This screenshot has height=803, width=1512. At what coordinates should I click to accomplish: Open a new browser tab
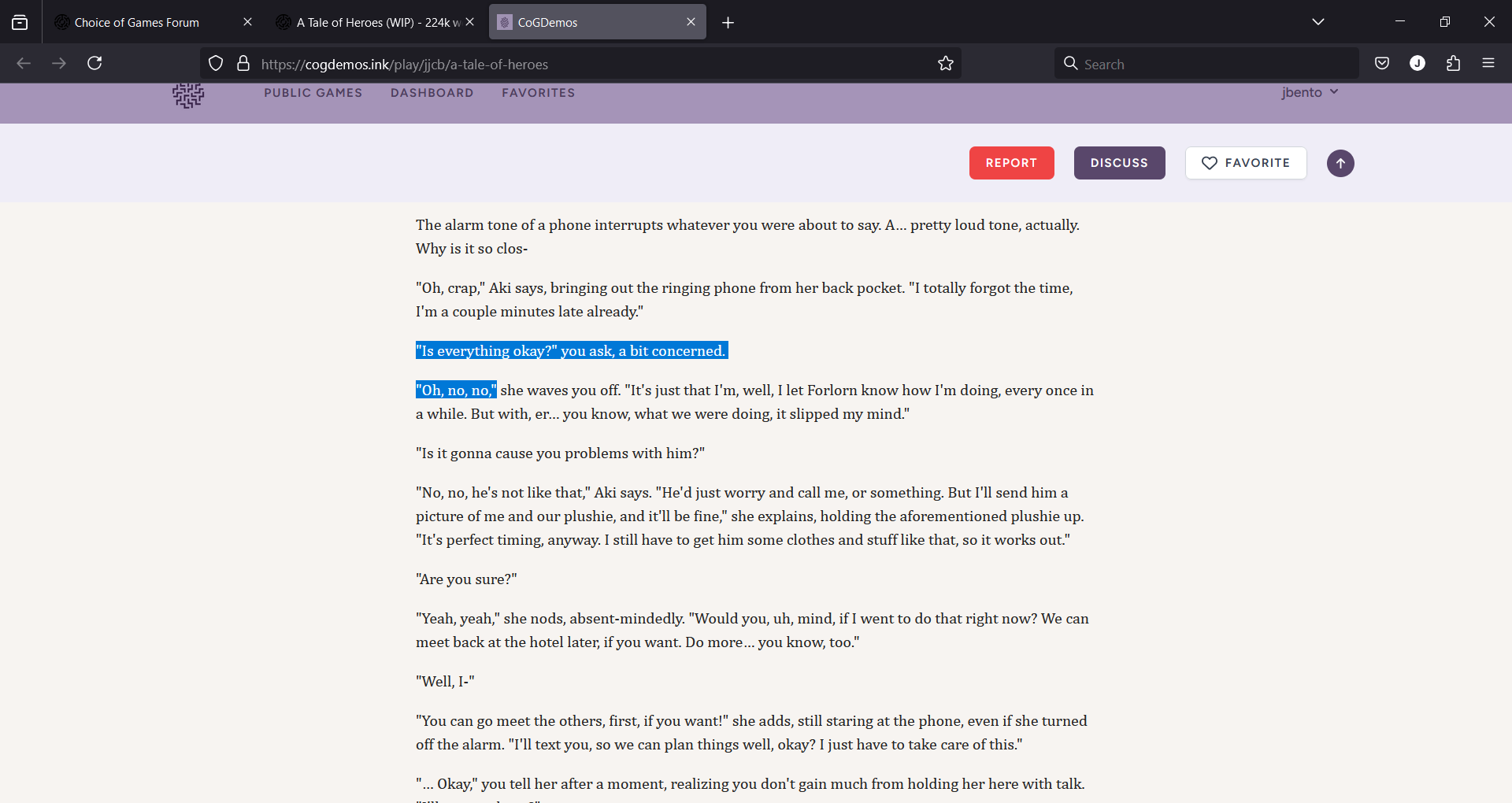point(728,23)
